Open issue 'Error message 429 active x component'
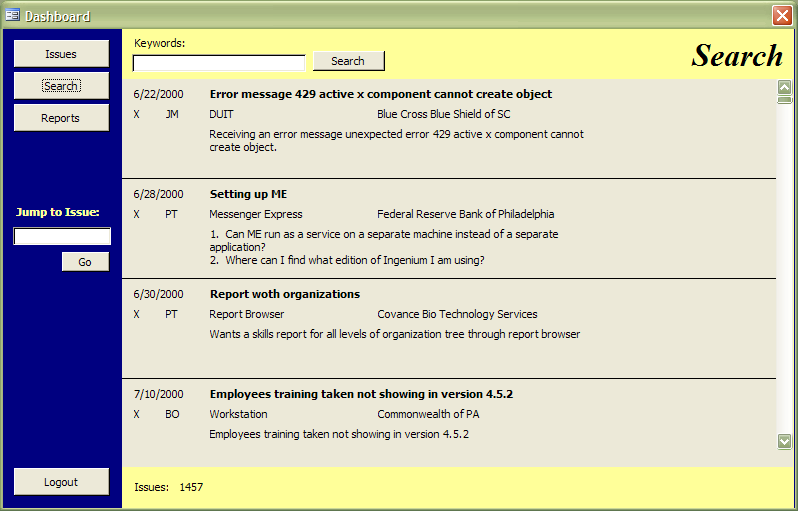798x511 pixels. pyautogui.click(x=380, y=94)
